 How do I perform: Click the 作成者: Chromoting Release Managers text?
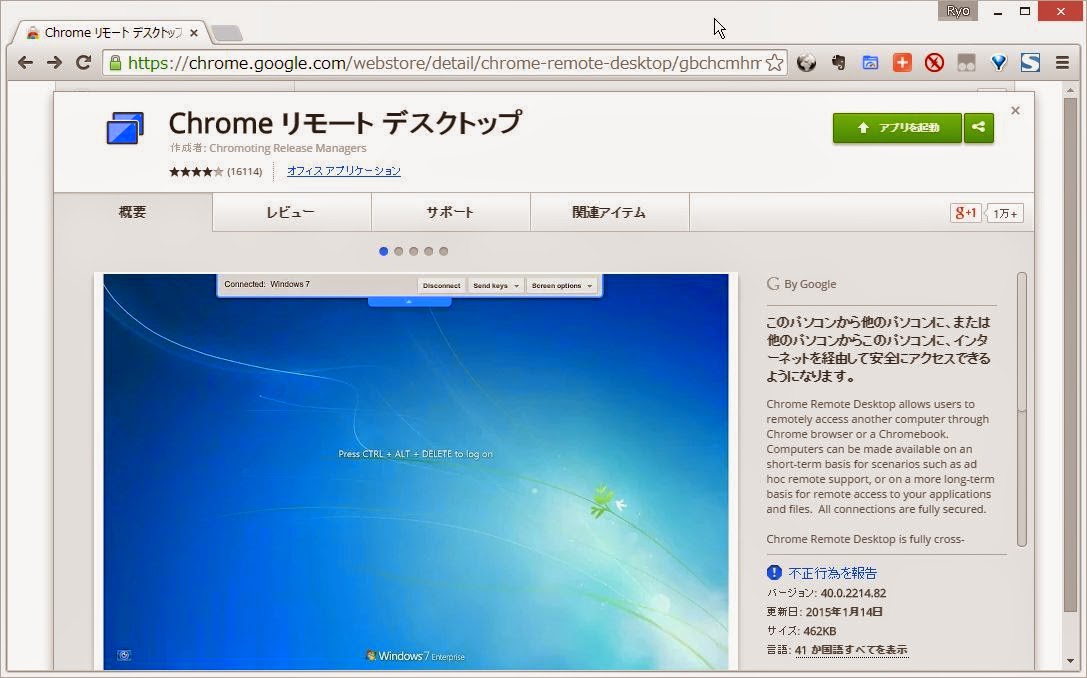(268, 148)
